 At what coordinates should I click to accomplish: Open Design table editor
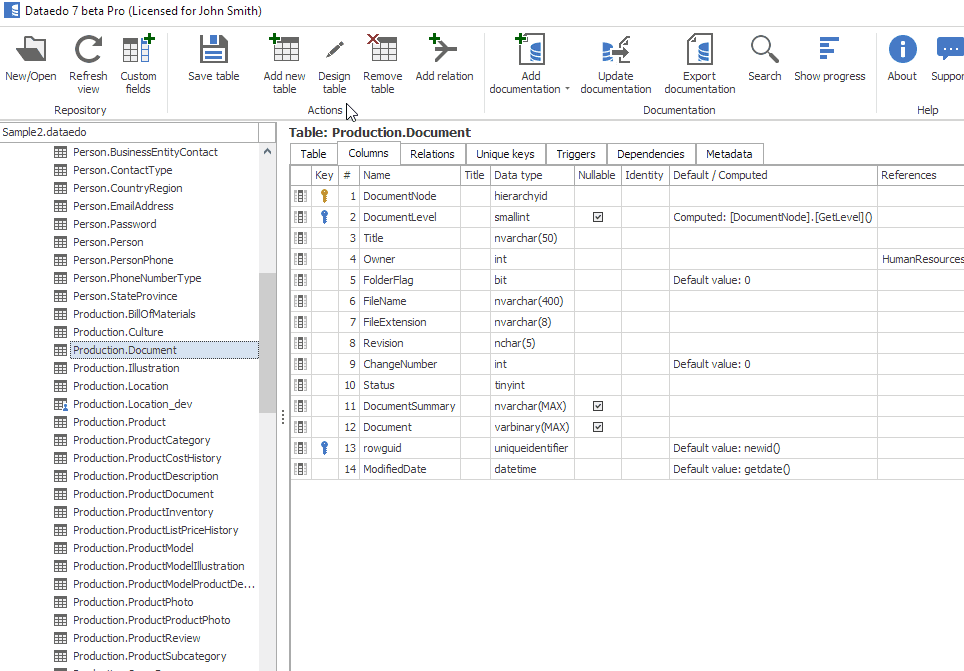tap(334, 50)
